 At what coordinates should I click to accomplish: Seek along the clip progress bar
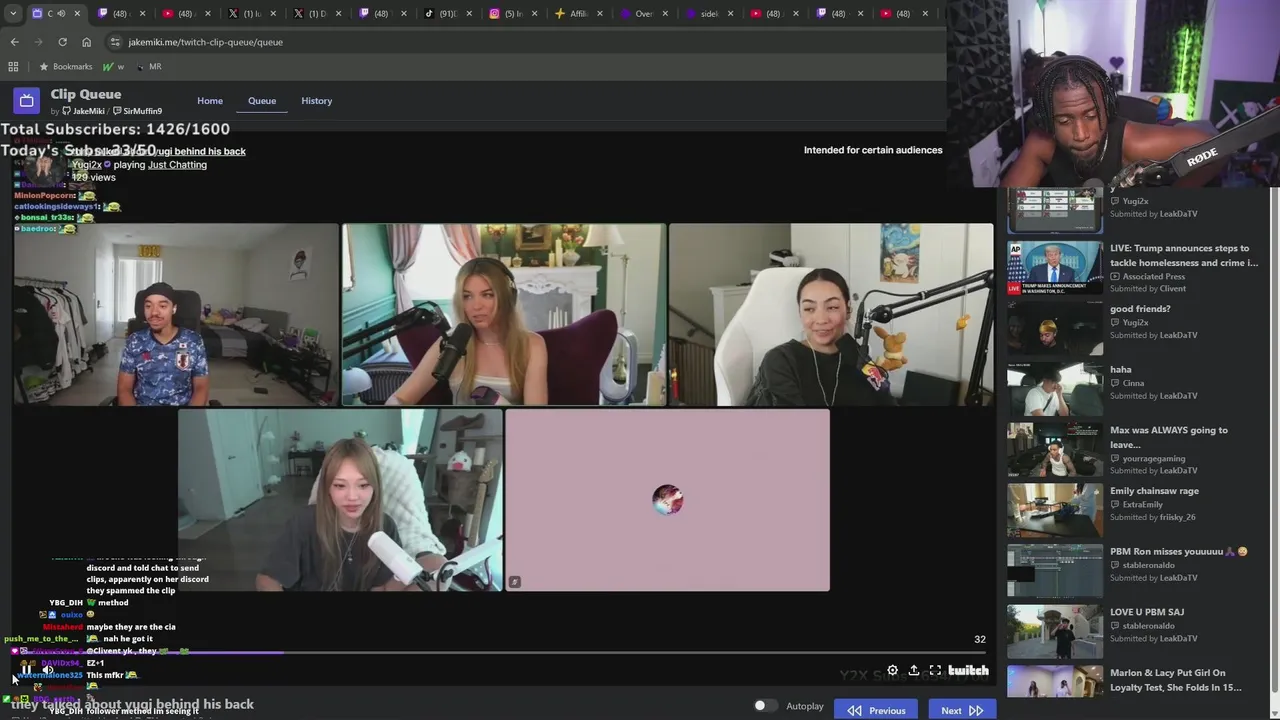502,653
